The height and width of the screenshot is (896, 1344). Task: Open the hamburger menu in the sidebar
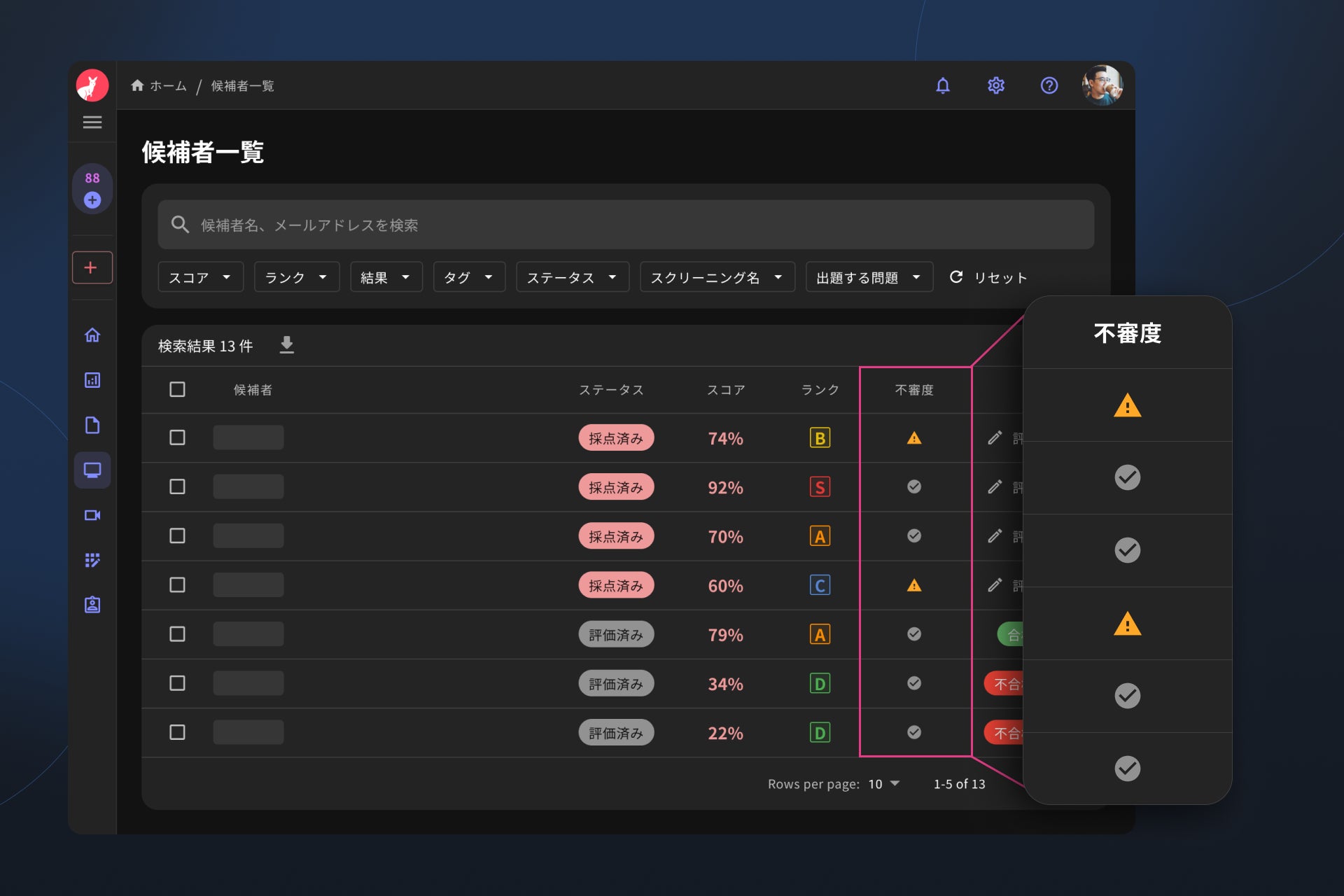[x=92, y=122]
